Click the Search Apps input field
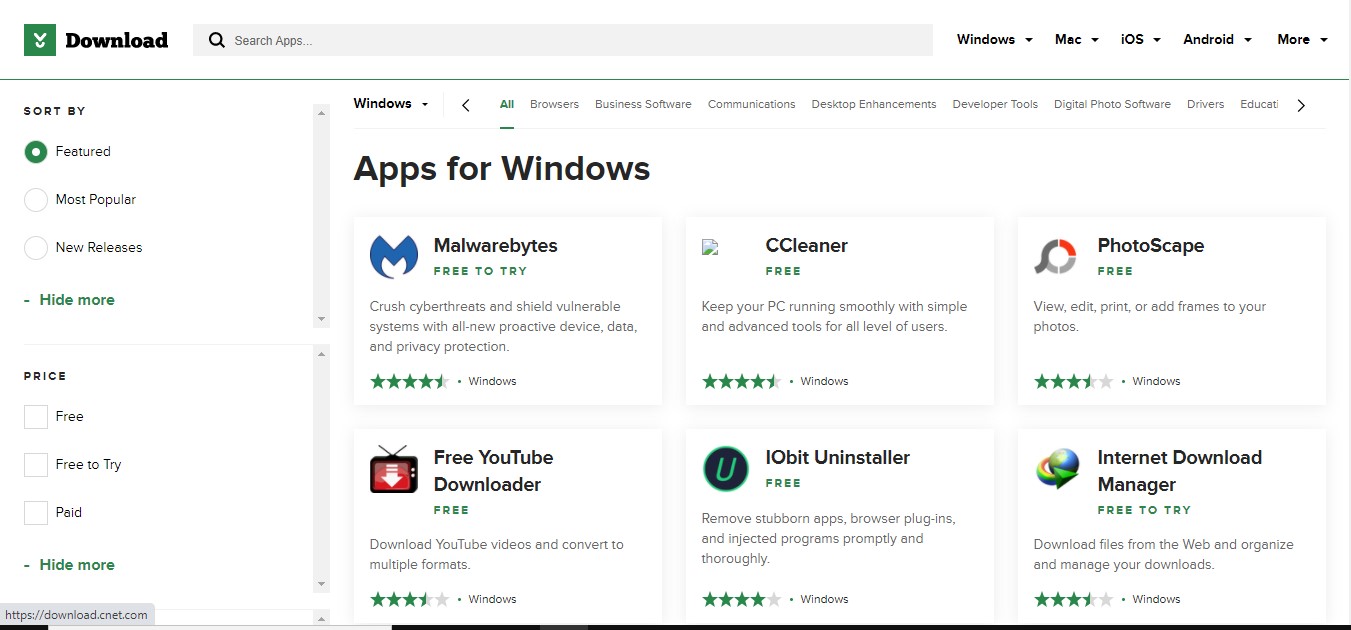The width and height of the screenshot is (1351, 630). (x=563, y=40)
